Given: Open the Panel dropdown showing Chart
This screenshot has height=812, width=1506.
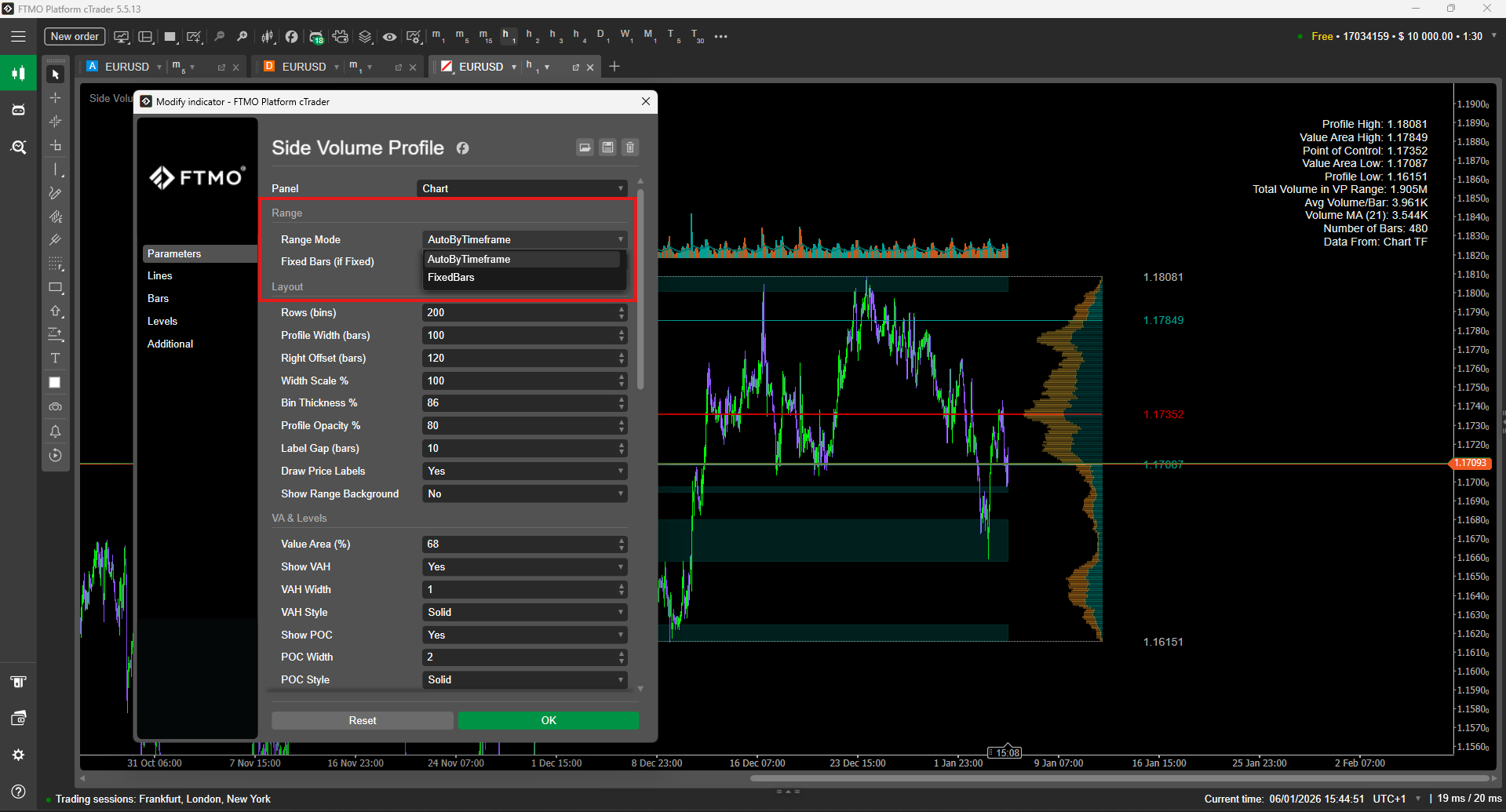Looking at the screenshot, I should pos(522,188).
